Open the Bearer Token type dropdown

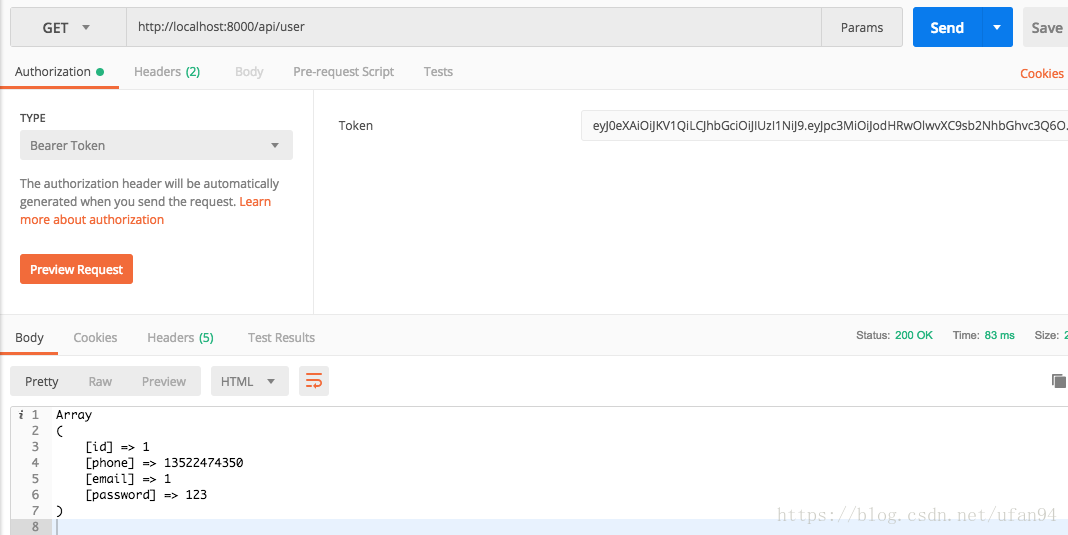[x=156, y=145]
